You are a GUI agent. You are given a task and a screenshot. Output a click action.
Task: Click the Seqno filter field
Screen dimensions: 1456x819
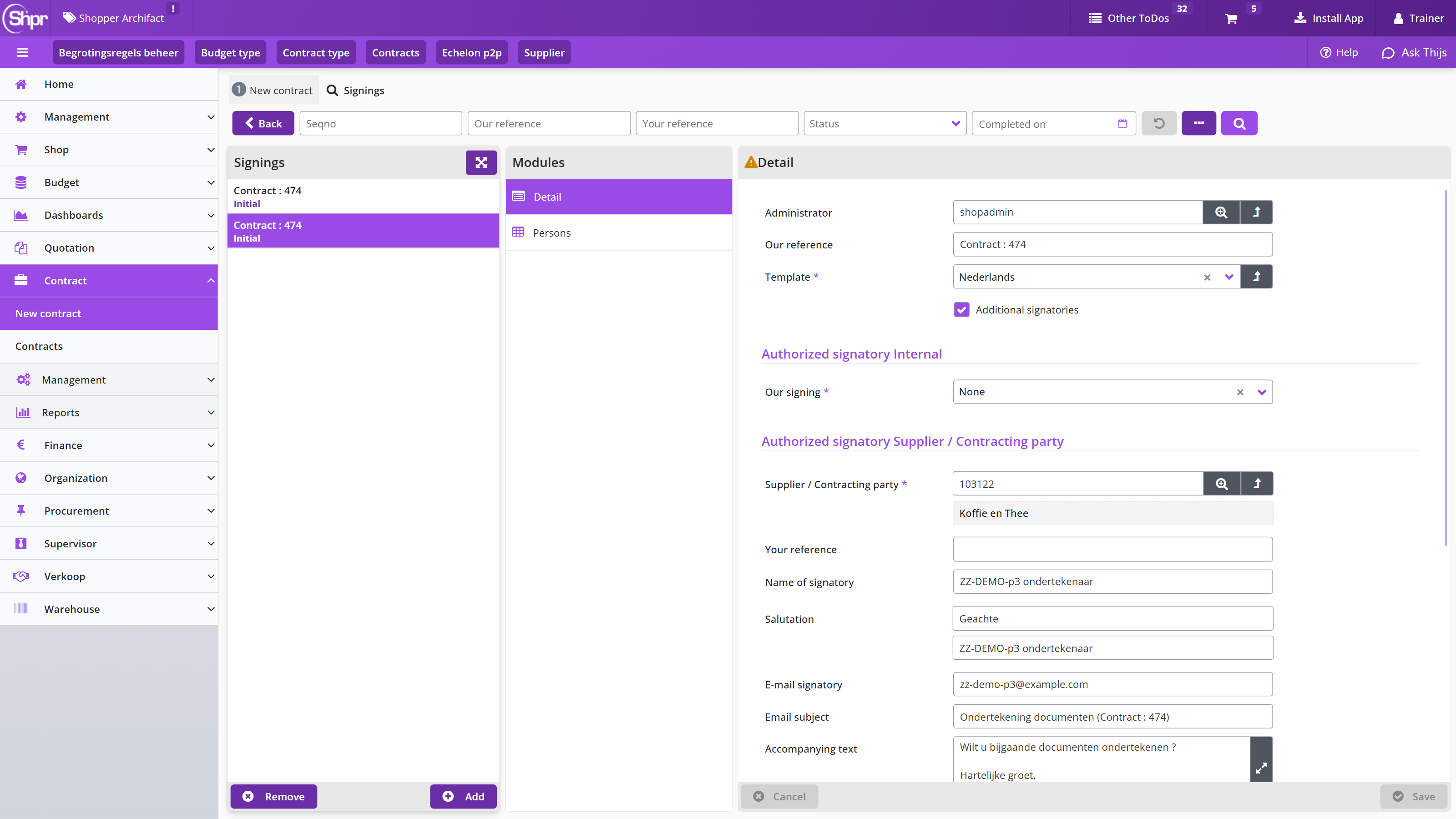pyautogui.click(x=380, y=123)
